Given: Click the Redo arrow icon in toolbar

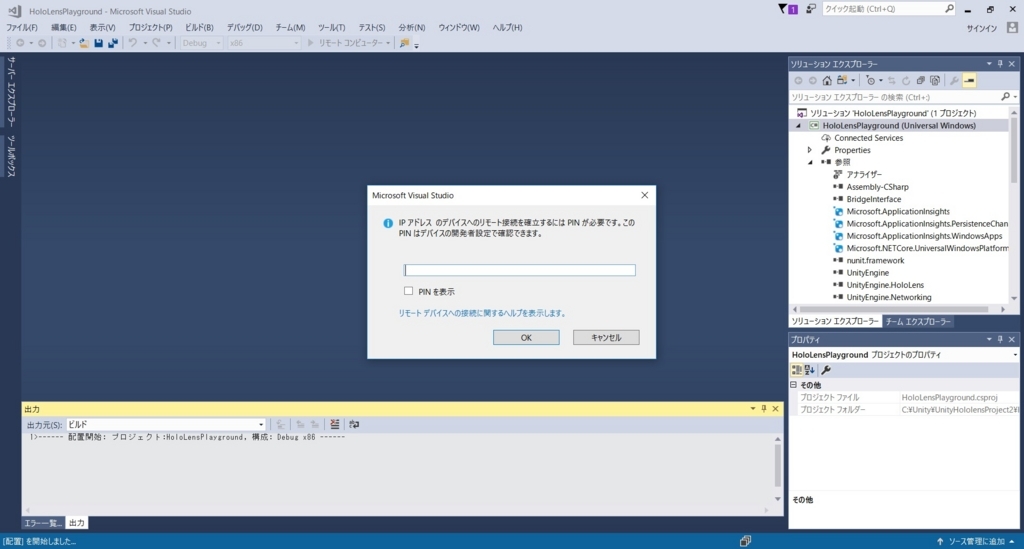Looking at the screenshot, I should [x=156, y=43].
